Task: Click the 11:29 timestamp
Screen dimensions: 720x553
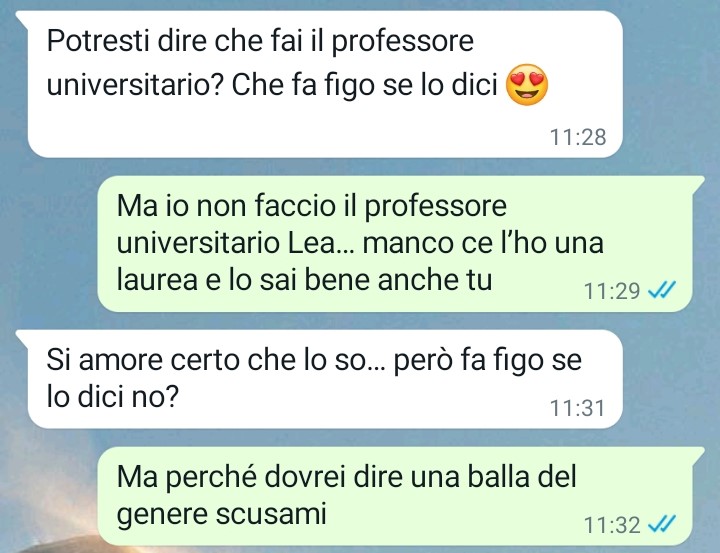Action: click(612, 291)
